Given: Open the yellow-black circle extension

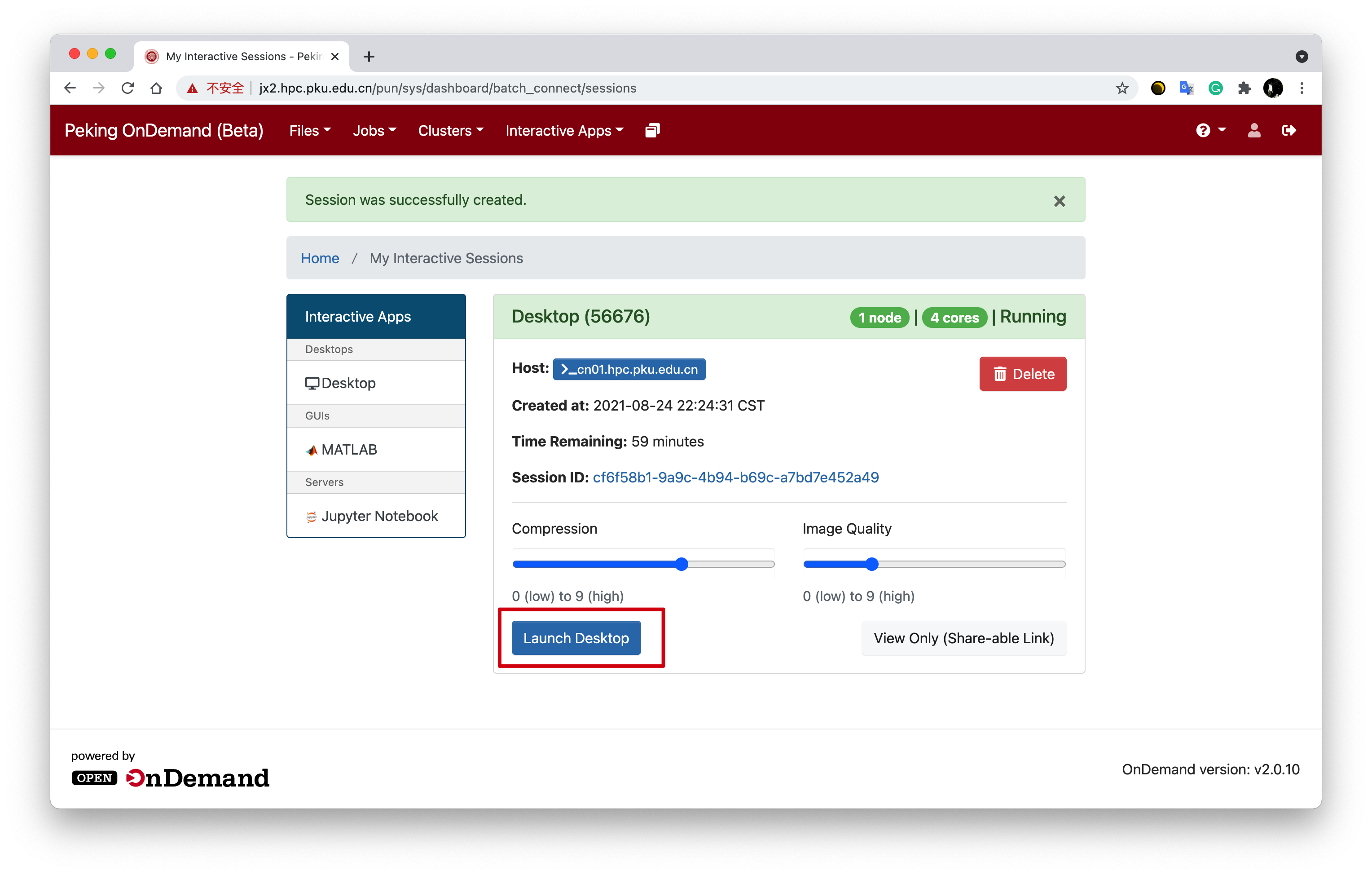Looking at the screenshot, I should tap(1158, 88).
